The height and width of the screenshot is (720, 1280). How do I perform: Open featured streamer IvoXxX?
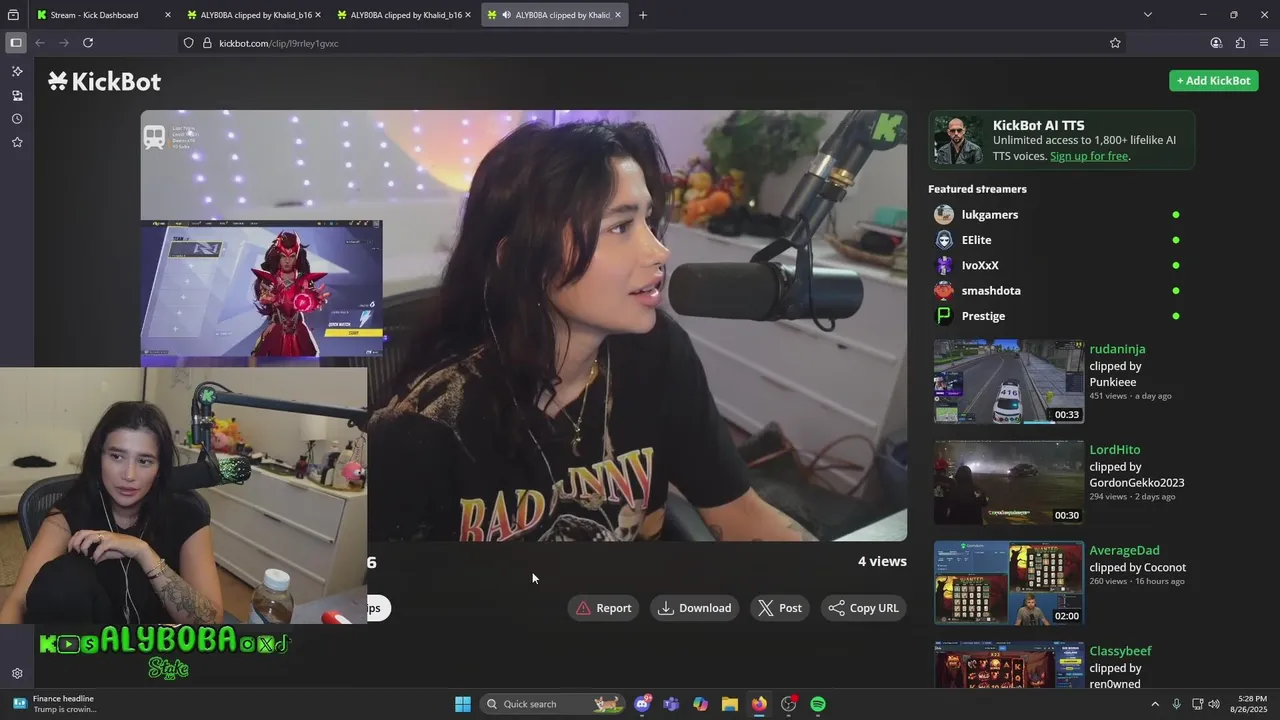click(x=980, y=265)
